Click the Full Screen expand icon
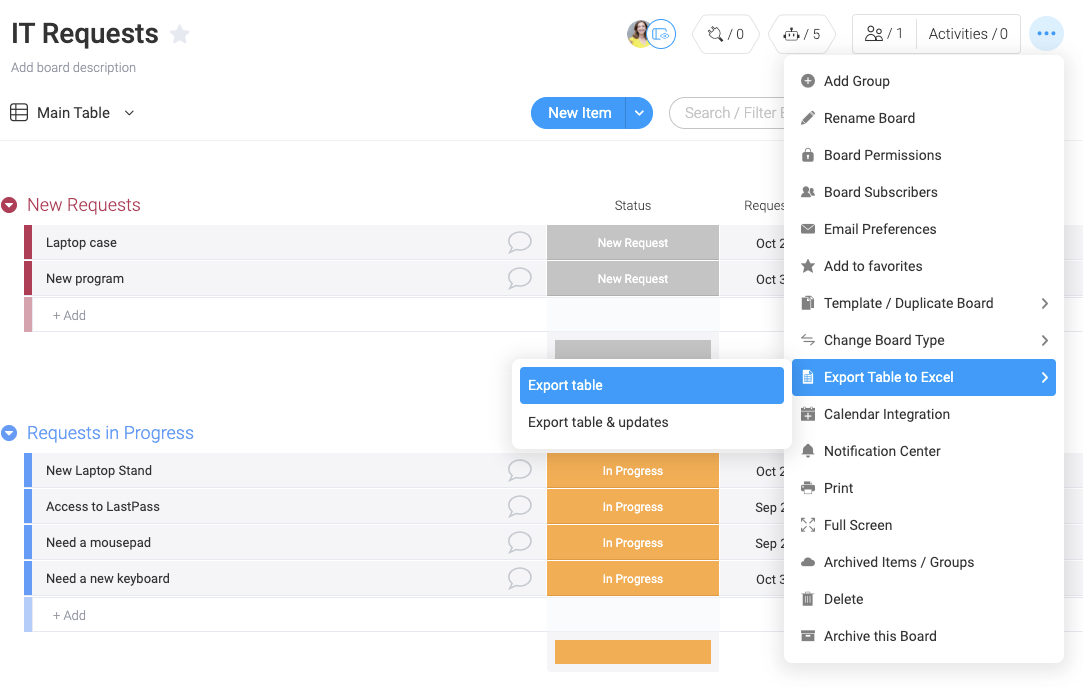The height and width of the screenshot is (688, 1083). [807, 525]
